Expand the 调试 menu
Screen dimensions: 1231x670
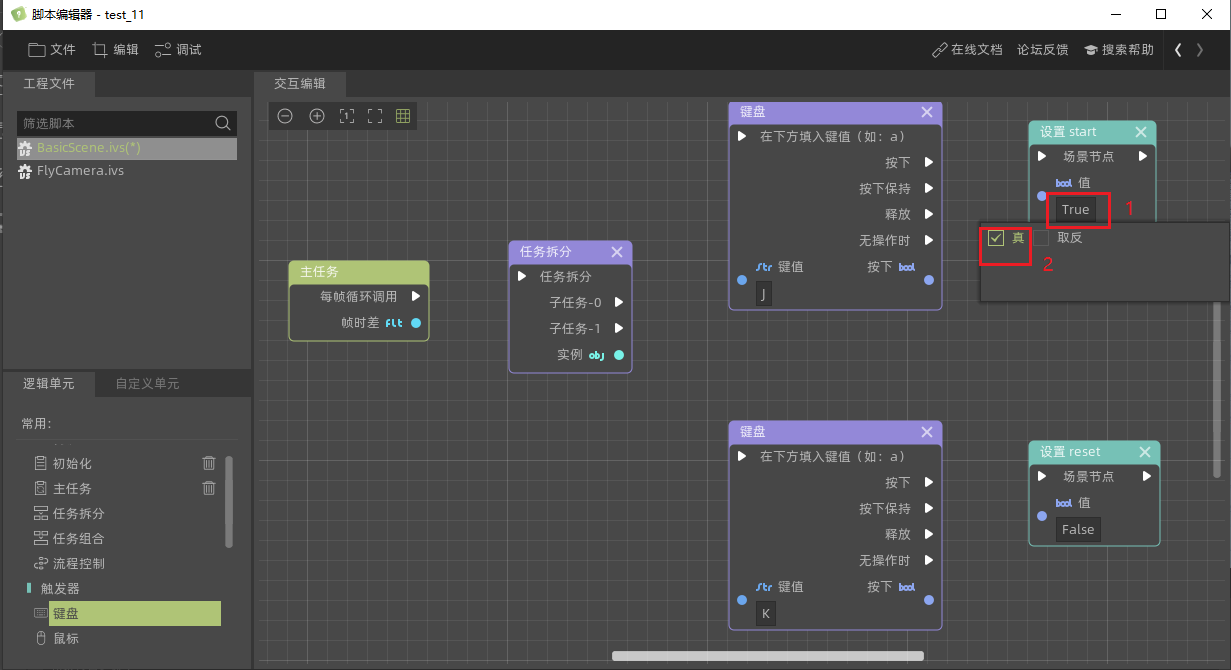[178, 50]
